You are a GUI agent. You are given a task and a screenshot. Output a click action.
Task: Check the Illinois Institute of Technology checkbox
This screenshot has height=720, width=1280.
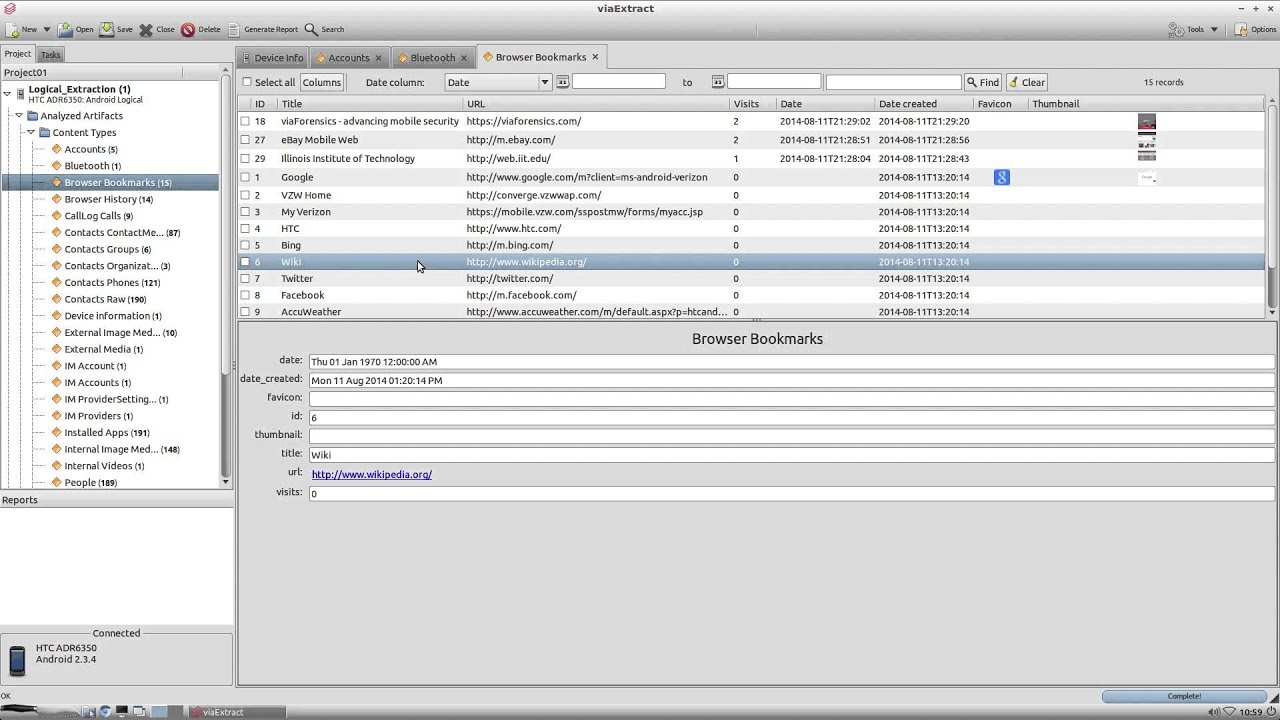tap(245, 158)
